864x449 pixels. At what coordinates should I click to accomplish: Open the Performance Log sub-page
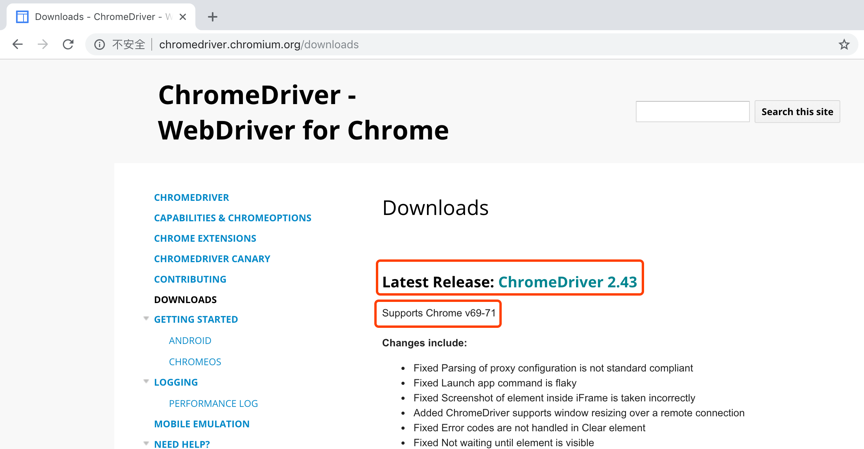pyautogui.click(x=213, y=403)
